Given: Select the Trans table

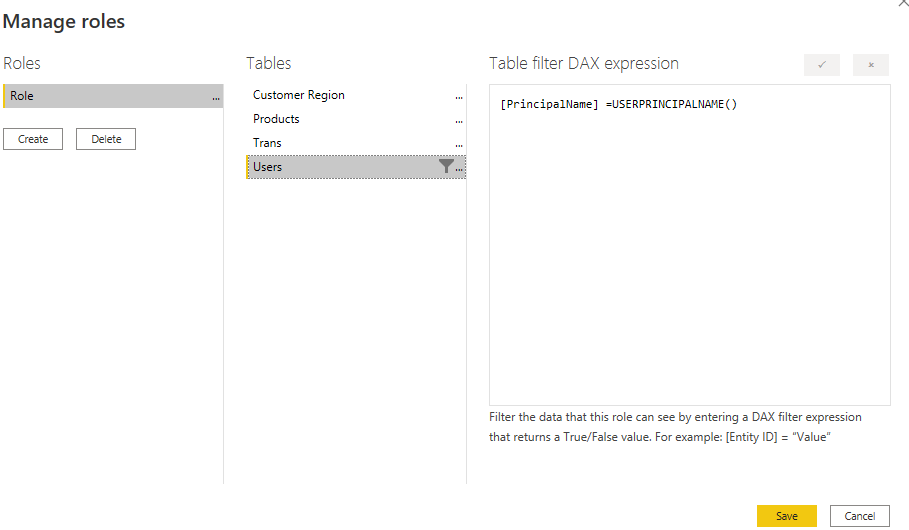Looking at the screenshot, I should pos(356,143).
